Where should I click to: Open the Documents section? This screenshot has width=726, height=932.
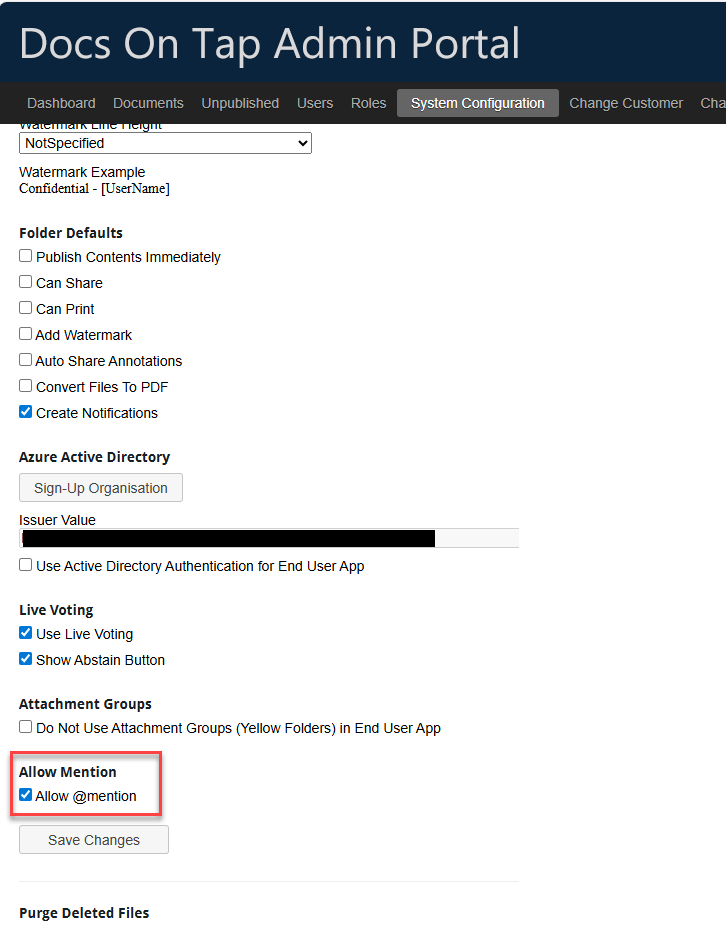pyautogui.click(x=148, y=103)
